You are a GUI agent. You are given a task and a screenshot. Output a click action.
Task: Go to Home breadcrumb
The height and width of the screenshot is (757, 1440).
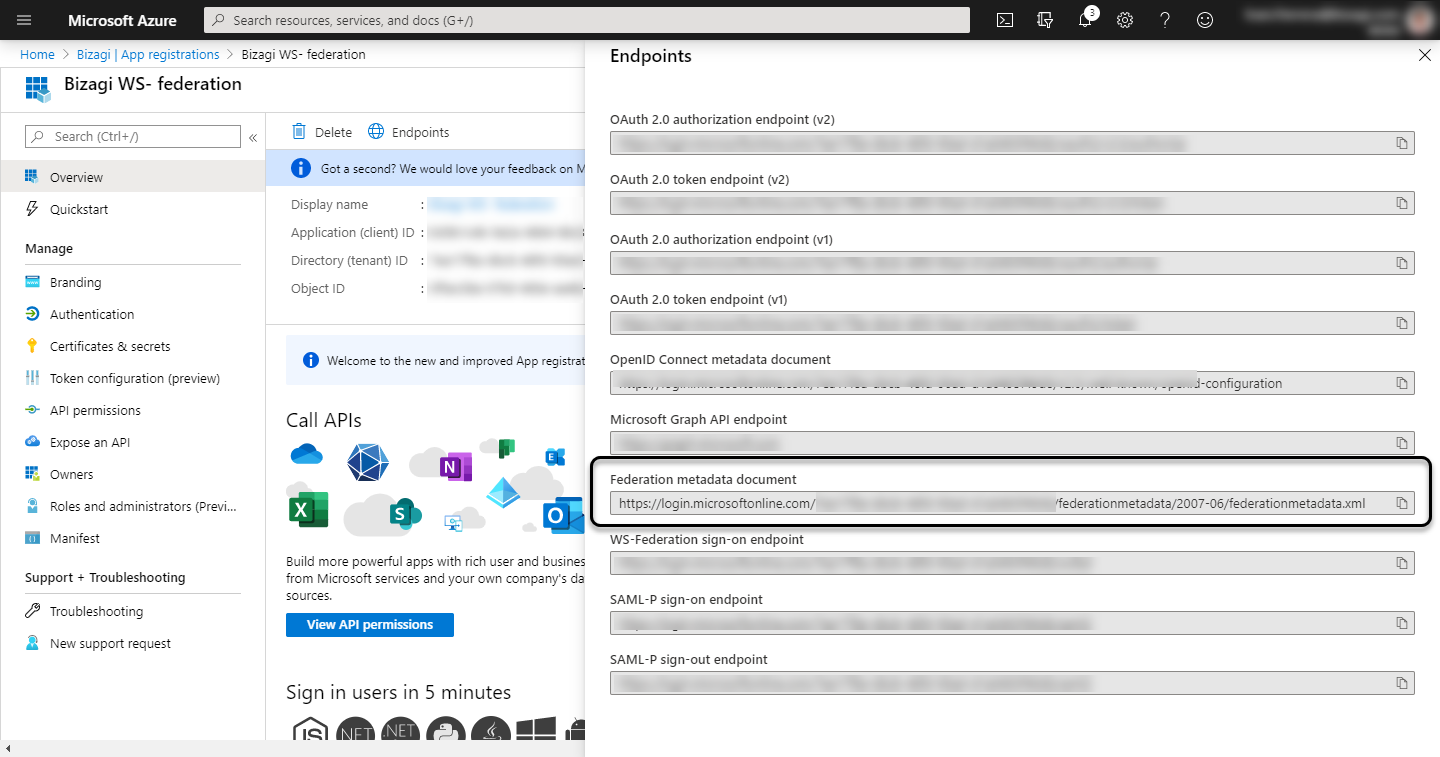click(37, 54)
